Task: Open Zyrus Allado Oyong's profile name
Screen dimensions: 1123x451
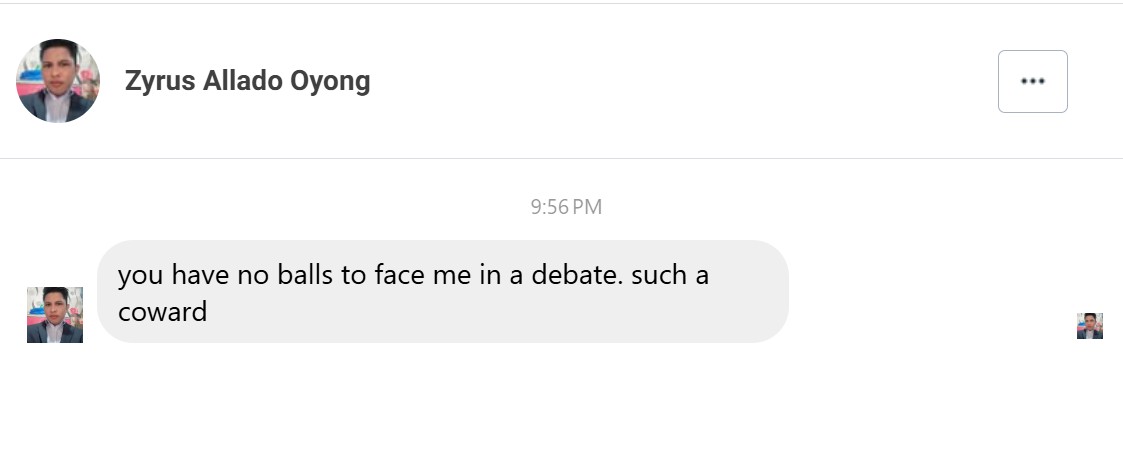Action: pos(247,81)
